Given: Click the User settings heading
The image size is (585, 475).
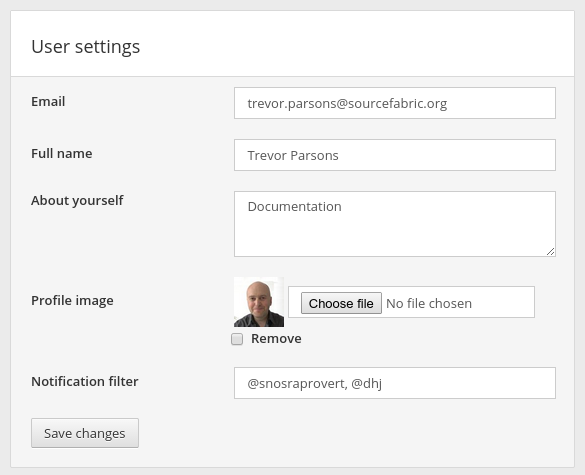Looking at the screenshot, I should click(85, 47).
